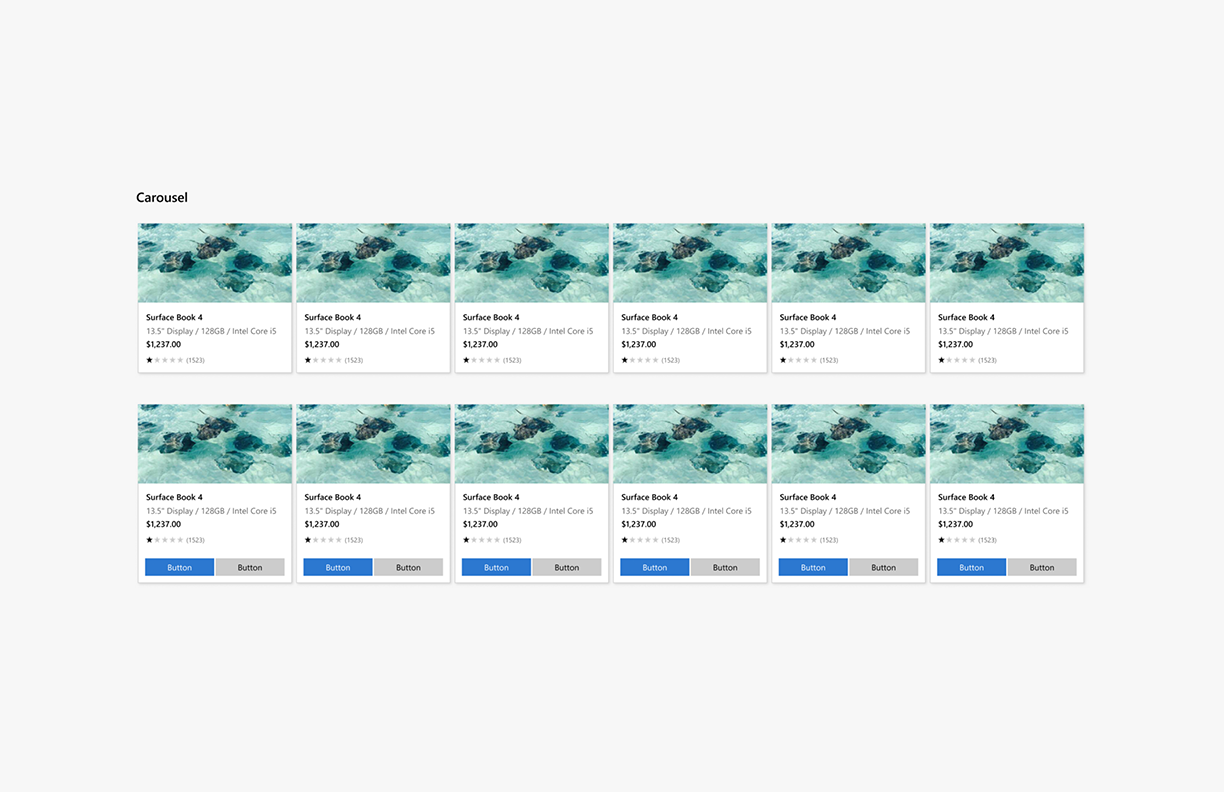This screenshot has width=1224, height=792.
Task: Click gray Button on first bottom-row card
Action: (x=250, y=567)
